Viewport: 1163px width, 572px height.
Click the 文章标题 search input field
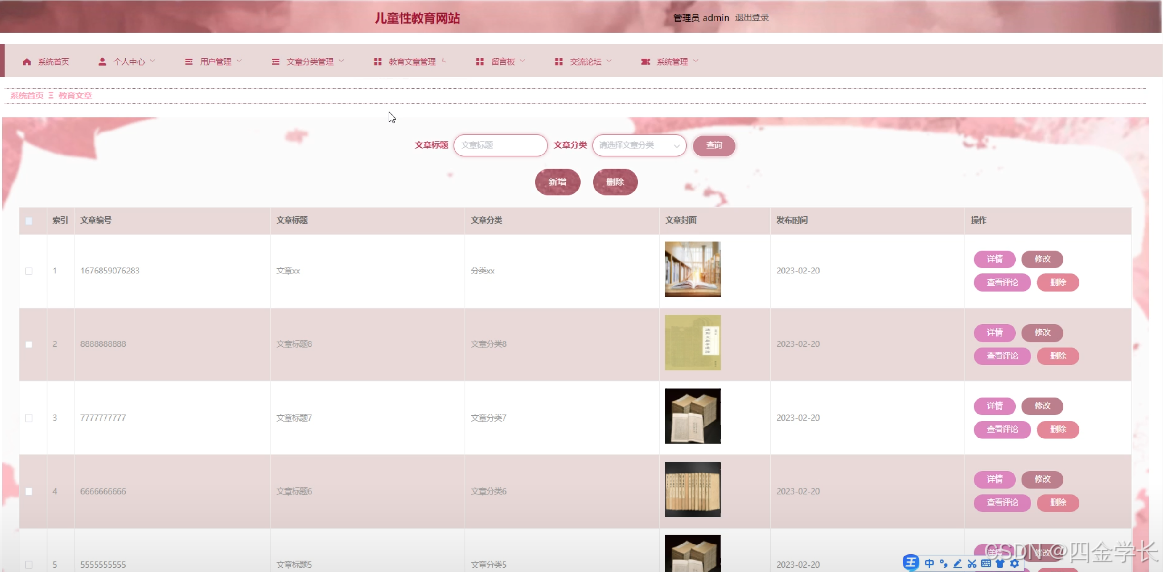500,145
